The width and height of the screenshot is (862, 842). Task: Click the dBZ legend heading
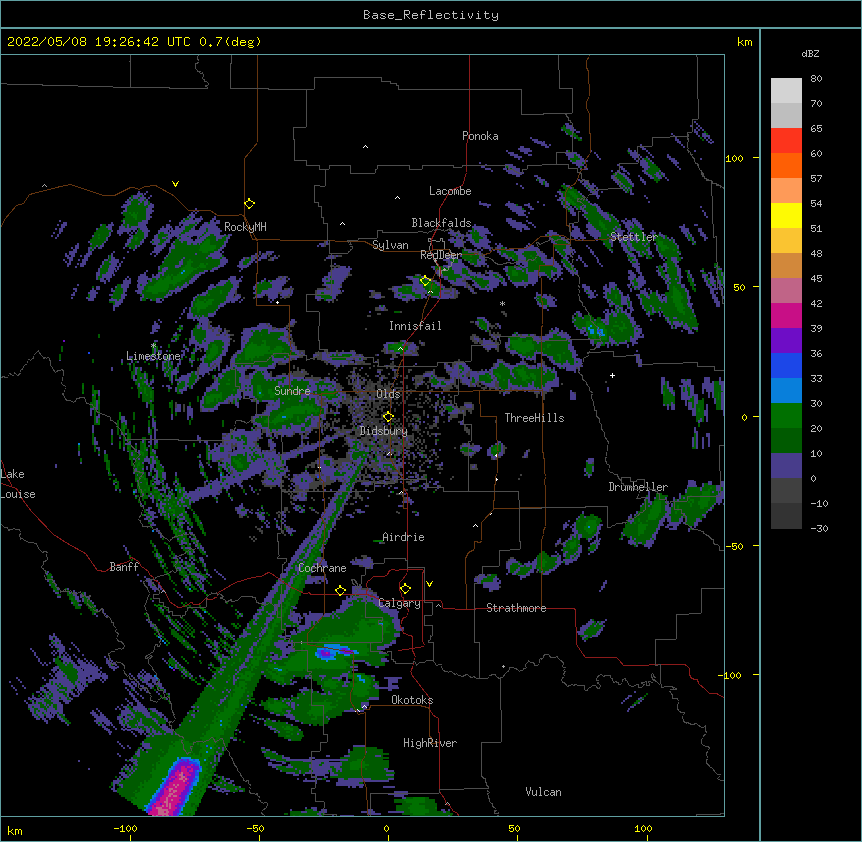(810, 54)
